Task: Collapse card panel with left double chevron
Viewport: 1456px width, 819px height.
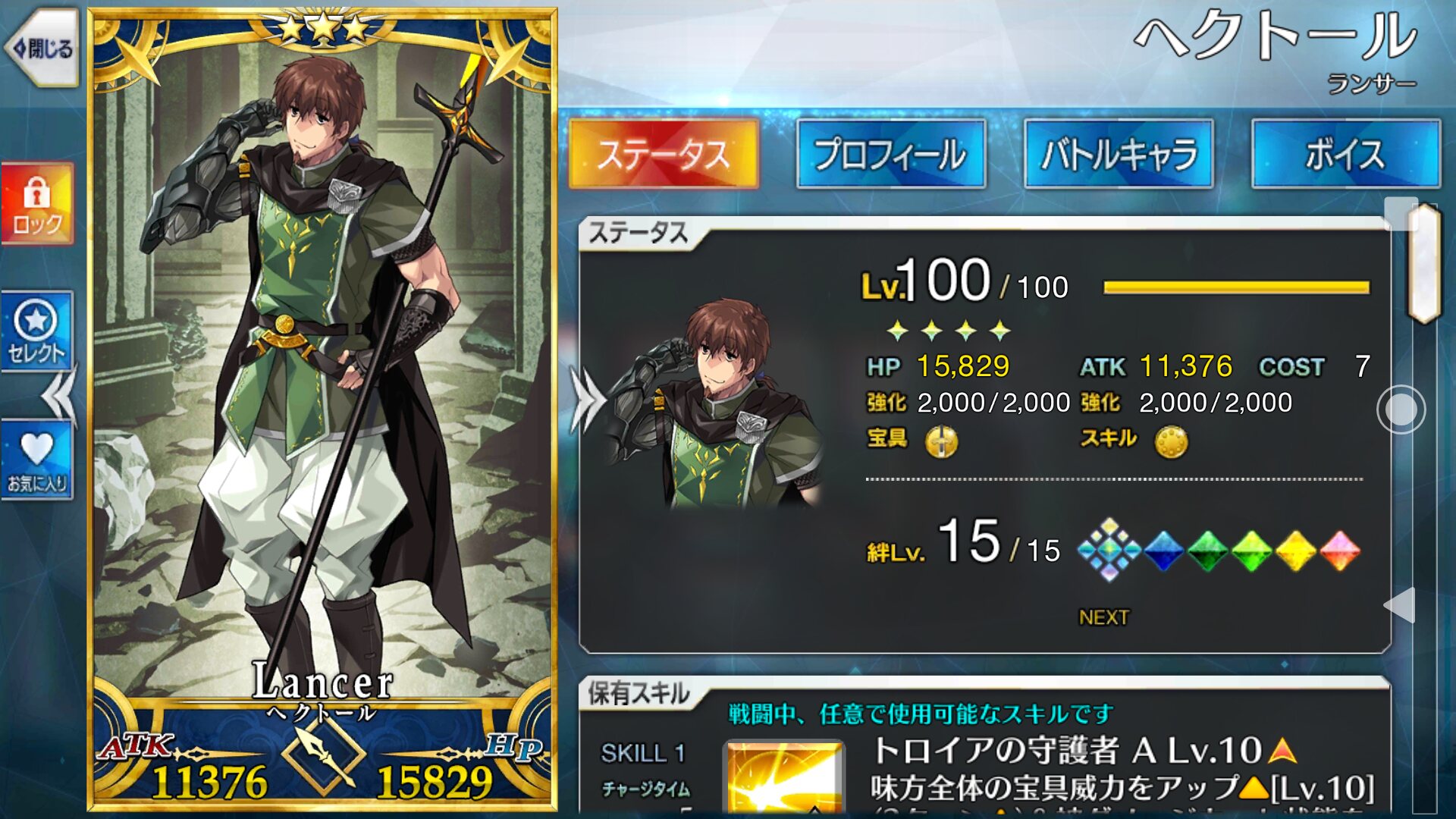Action: click(x=59, y=394)
